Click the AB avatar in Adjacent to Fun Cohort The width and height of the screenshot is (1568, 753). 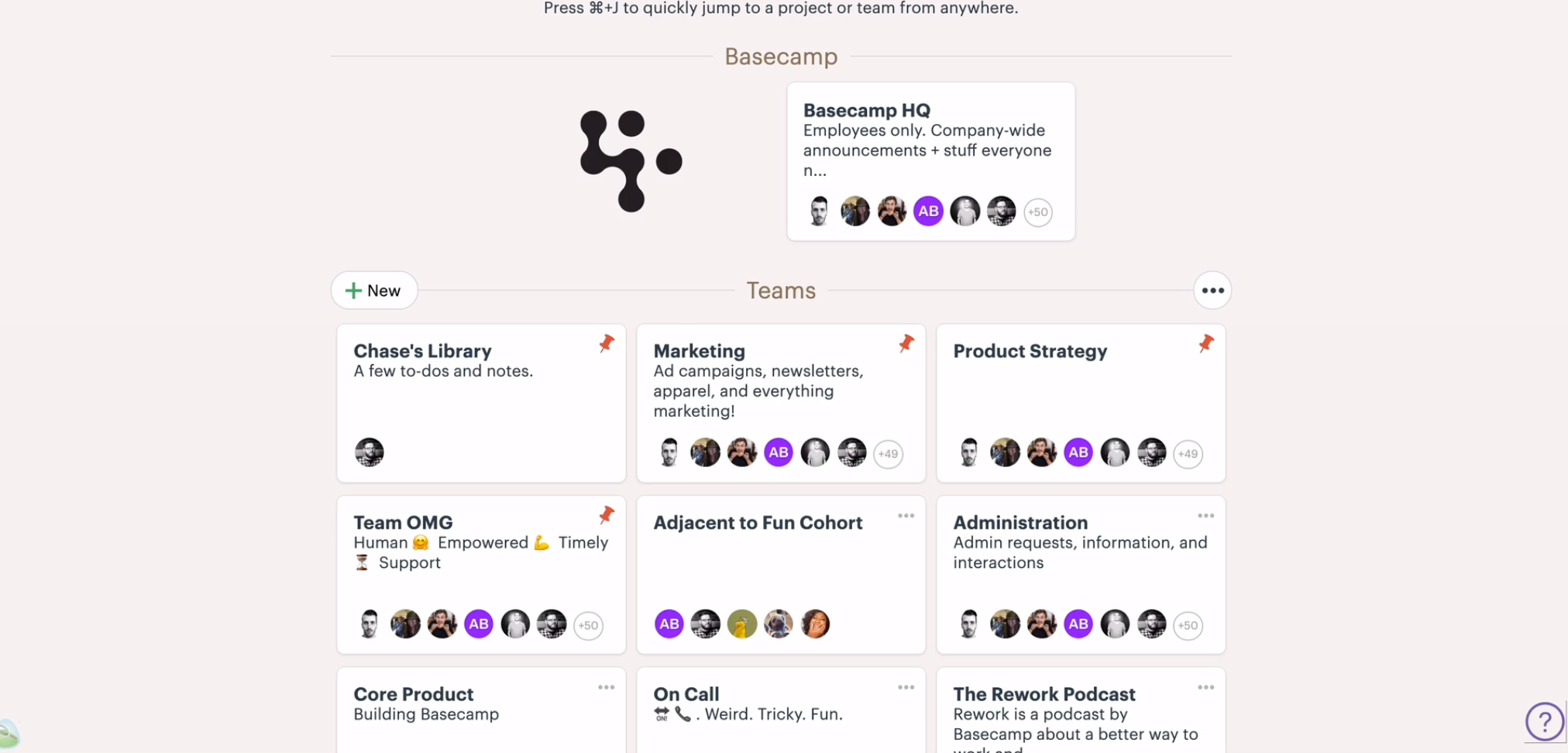(669, 624)
